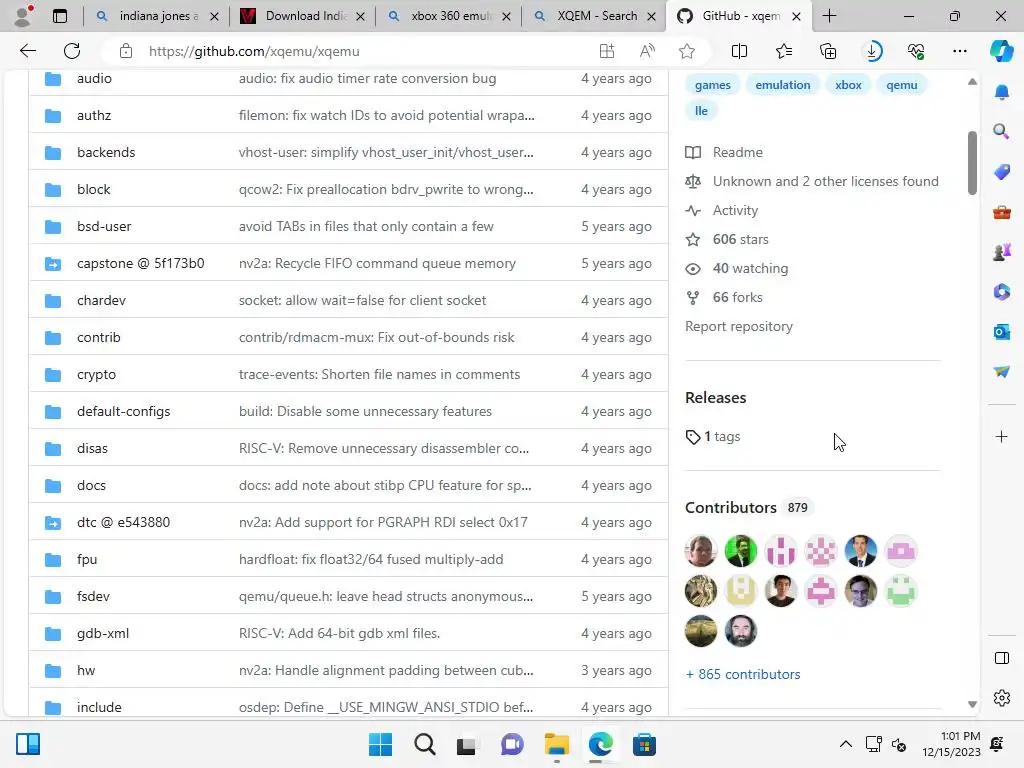Click the page vertical scrollbar thumb
Screen dimensions: 1024x768
pos(972,163)
